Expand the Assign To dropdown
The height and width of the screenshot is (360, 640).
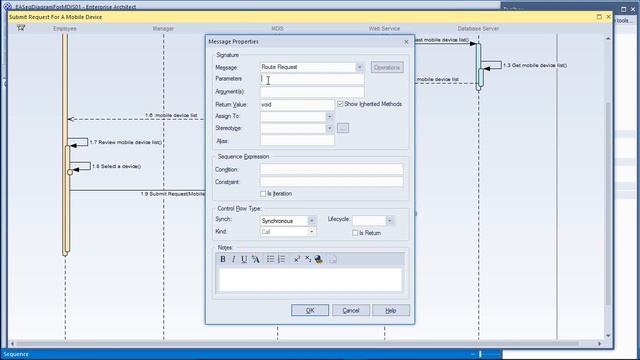(x=329, y=117)
